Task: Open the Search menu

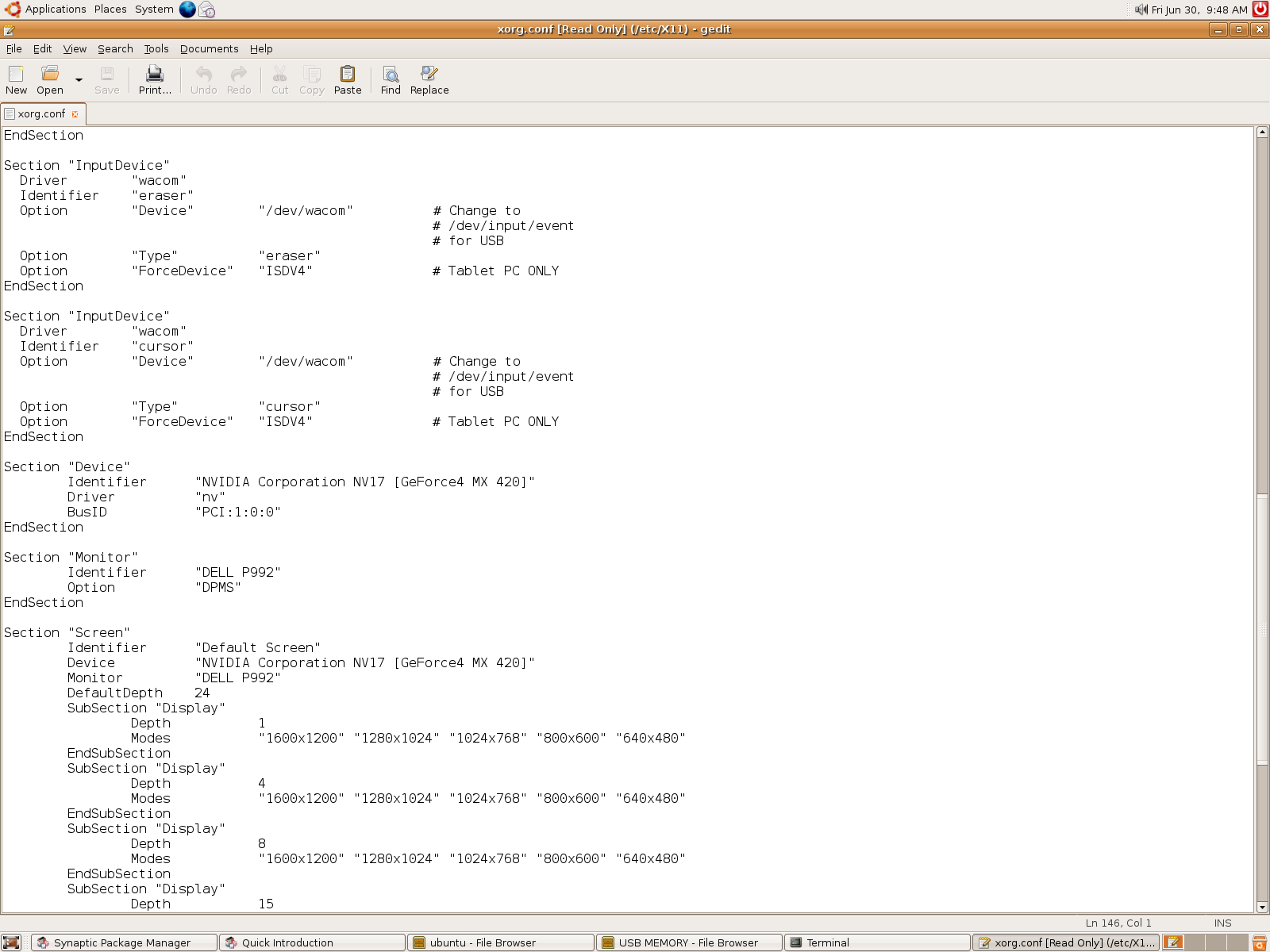Action: 115,48
